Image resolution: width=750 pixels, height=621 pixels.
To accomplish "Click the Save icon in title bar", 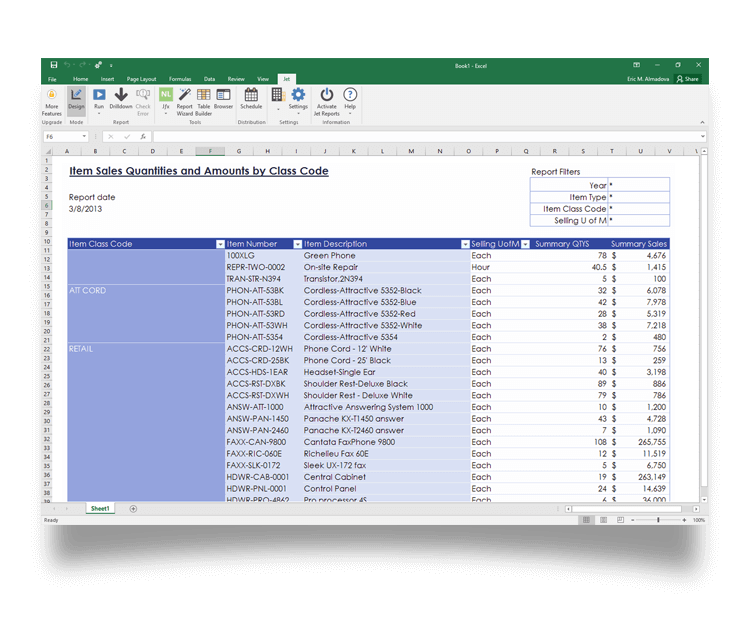I will [x=54, y=65].
